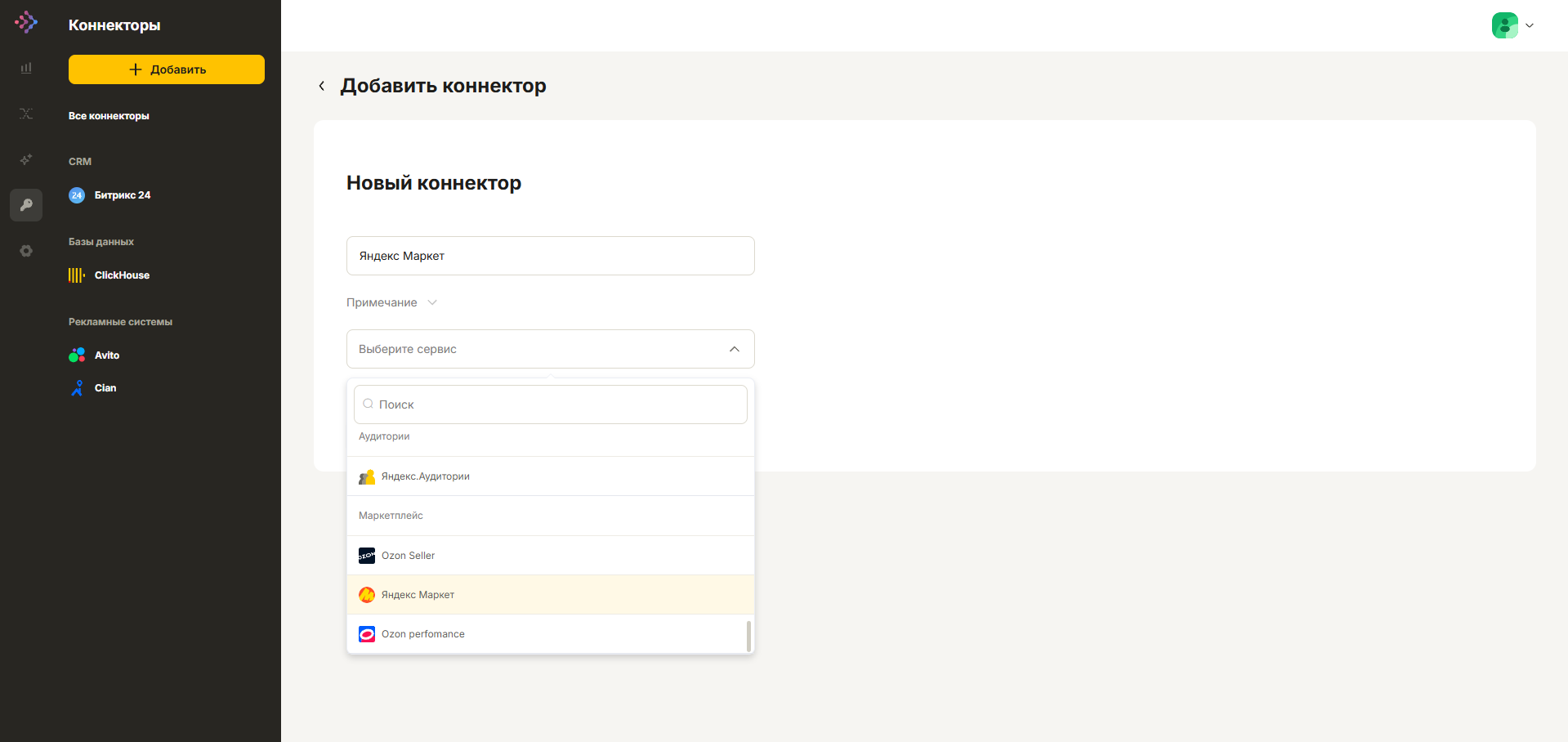Screen dimensions: 1568x742
Task: Click the Avito logo icon
Action: (77, 355)
